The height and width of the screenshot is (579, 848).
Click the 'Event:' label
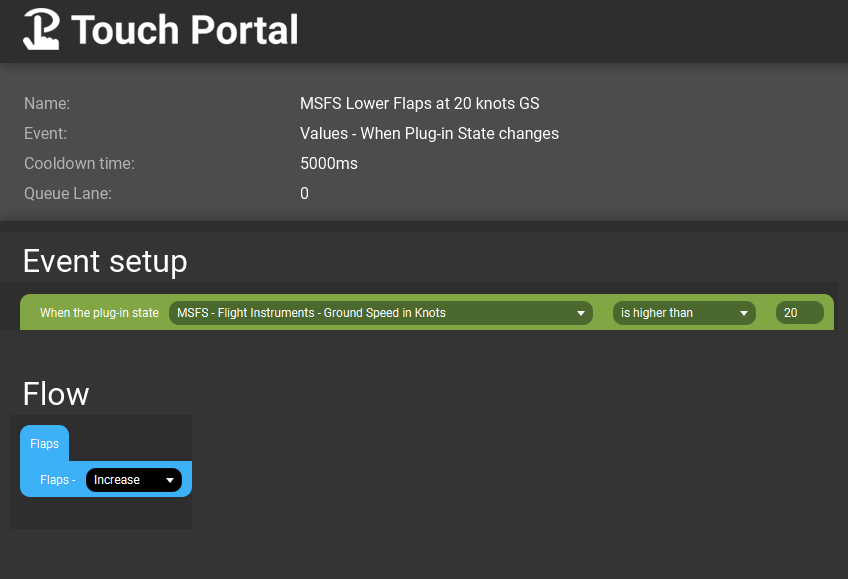(x=45, y=134)
